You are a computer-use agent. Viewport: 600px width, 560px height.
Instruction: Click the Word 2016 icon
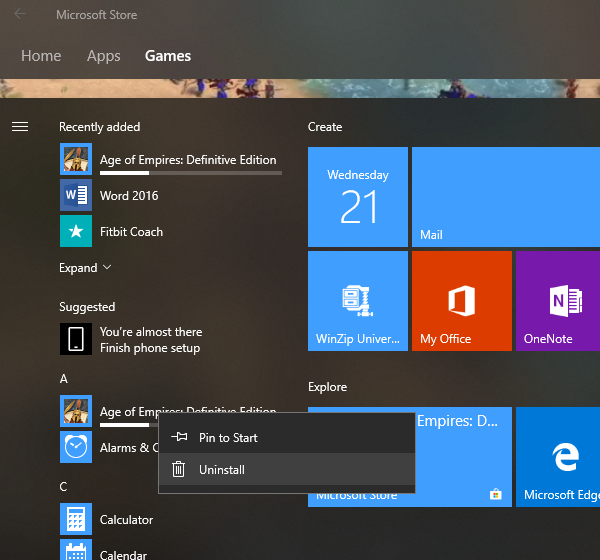pos(76,195)
